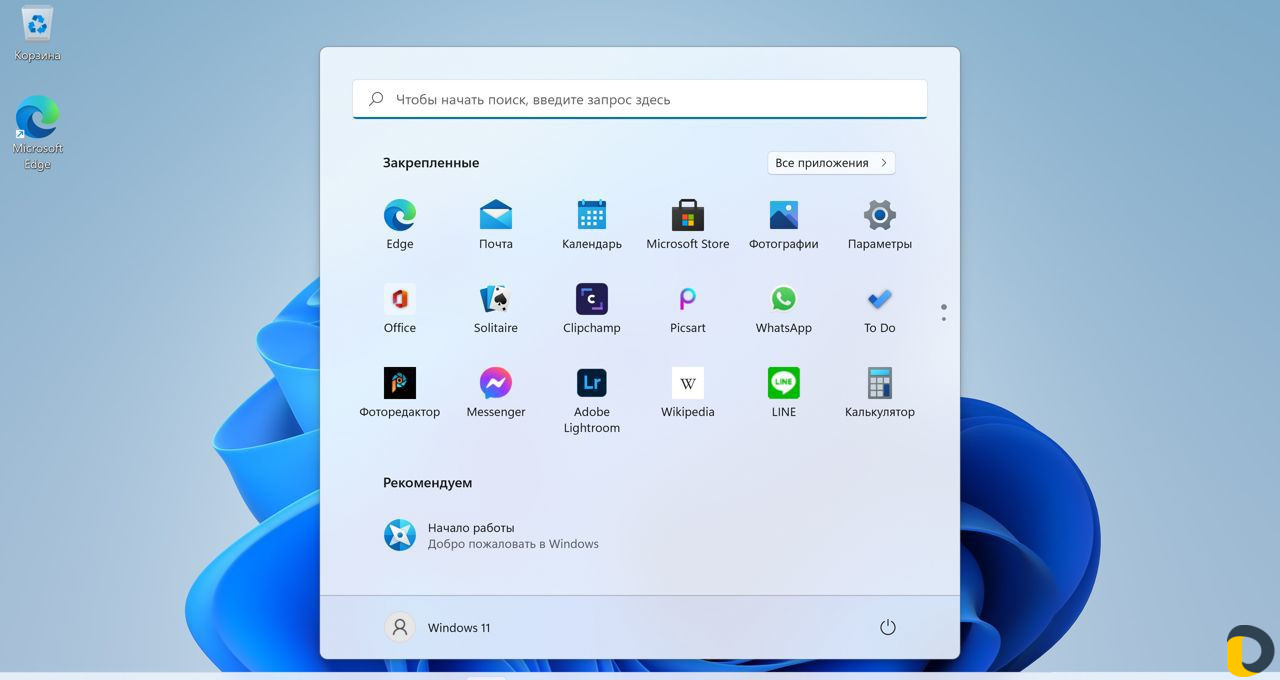Launch the Picsart app
1280x680 pixels.
click(x=688, y=308)
